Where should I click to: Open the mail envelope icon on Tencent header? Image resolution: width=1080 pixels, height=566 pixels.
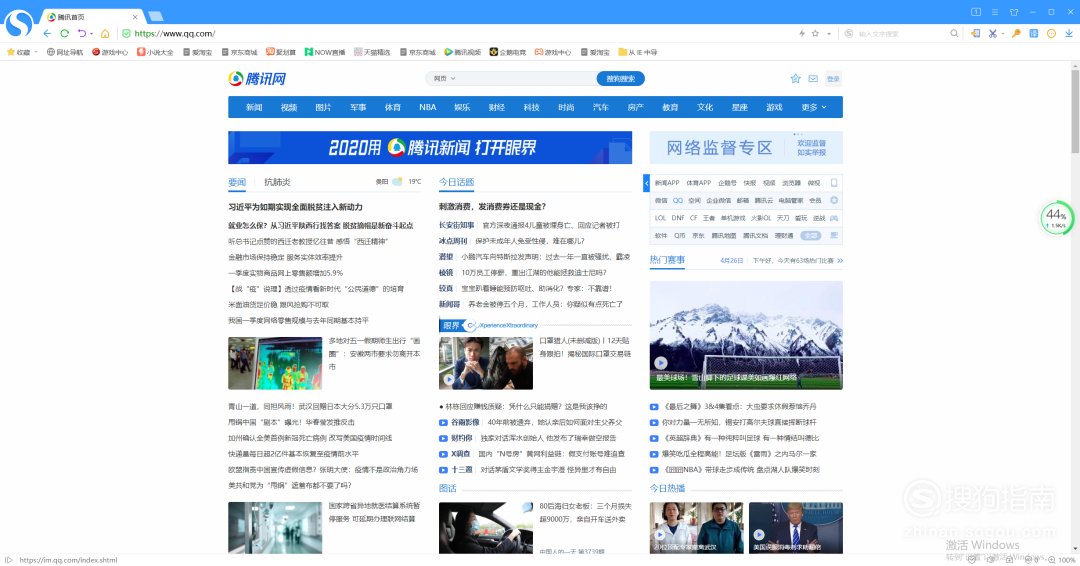click(813, 78)
